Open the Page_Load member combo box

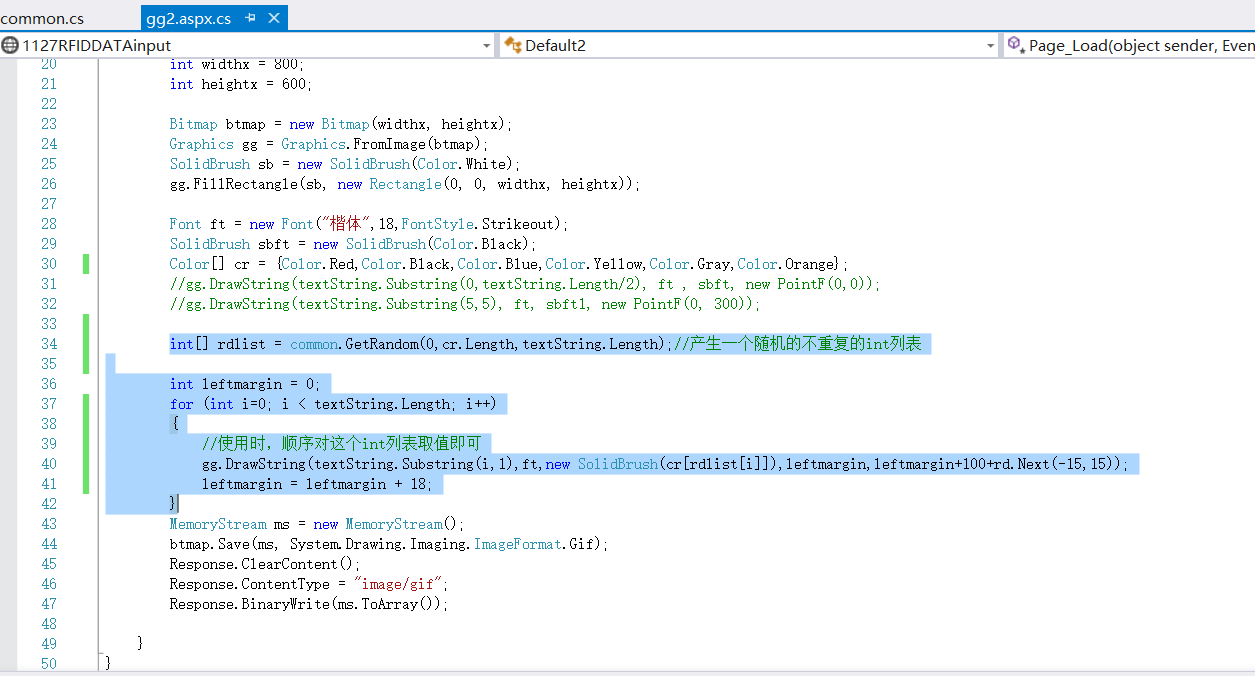click(x=1130, y=45)
